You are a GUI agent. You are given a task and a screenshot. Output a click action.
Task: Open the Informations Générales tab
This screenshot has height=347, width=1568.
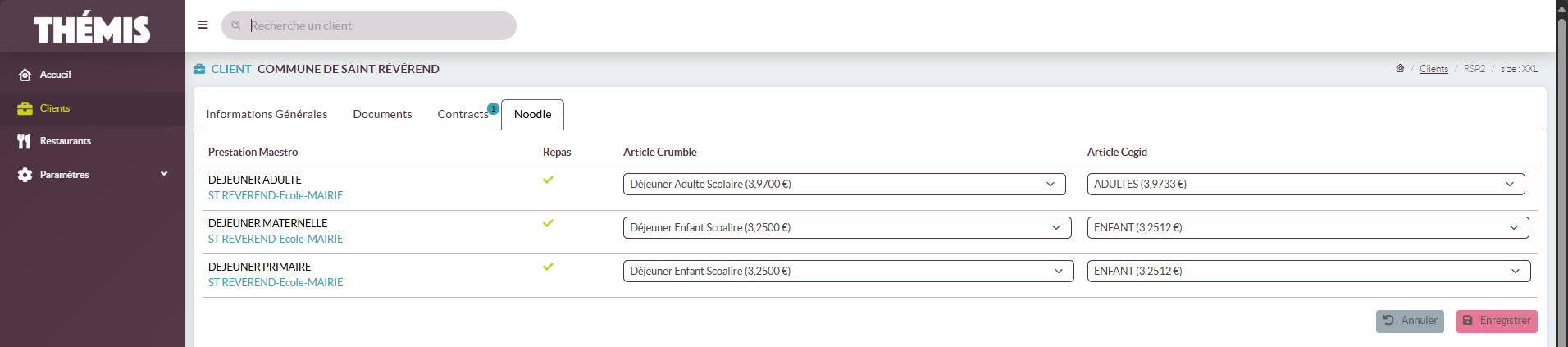coord(267,114)
